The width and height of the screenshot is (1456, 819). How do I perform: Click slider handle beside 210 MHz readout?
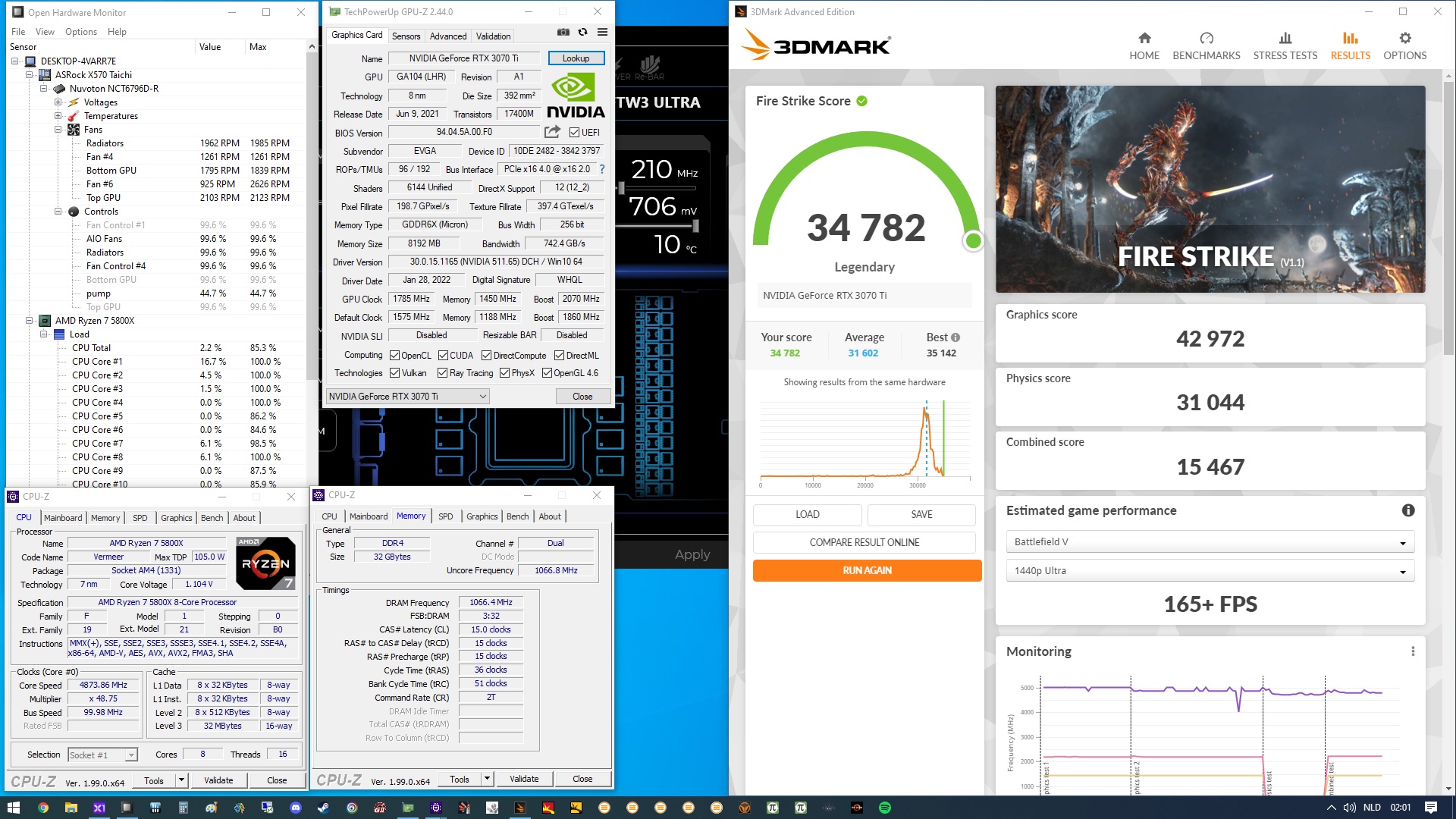(622, 187)
